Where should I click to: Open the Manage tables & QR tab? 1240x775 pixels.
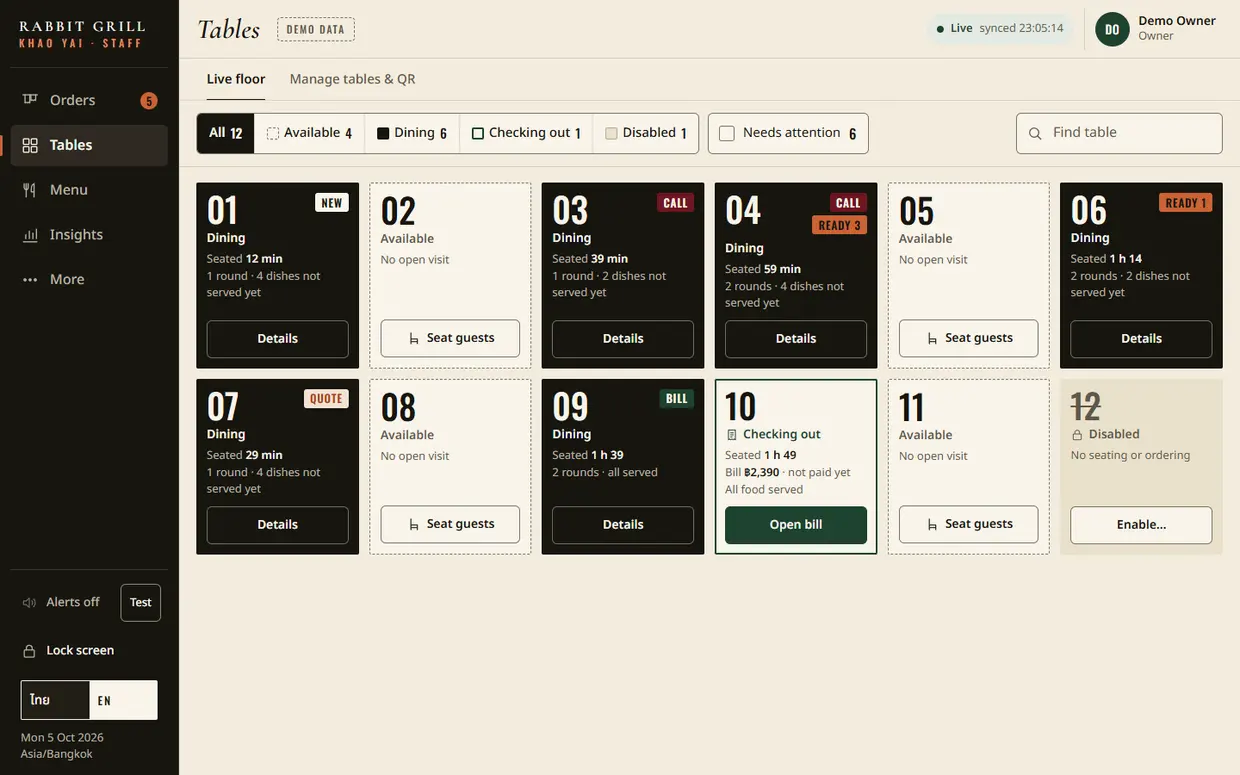[352, 79]
